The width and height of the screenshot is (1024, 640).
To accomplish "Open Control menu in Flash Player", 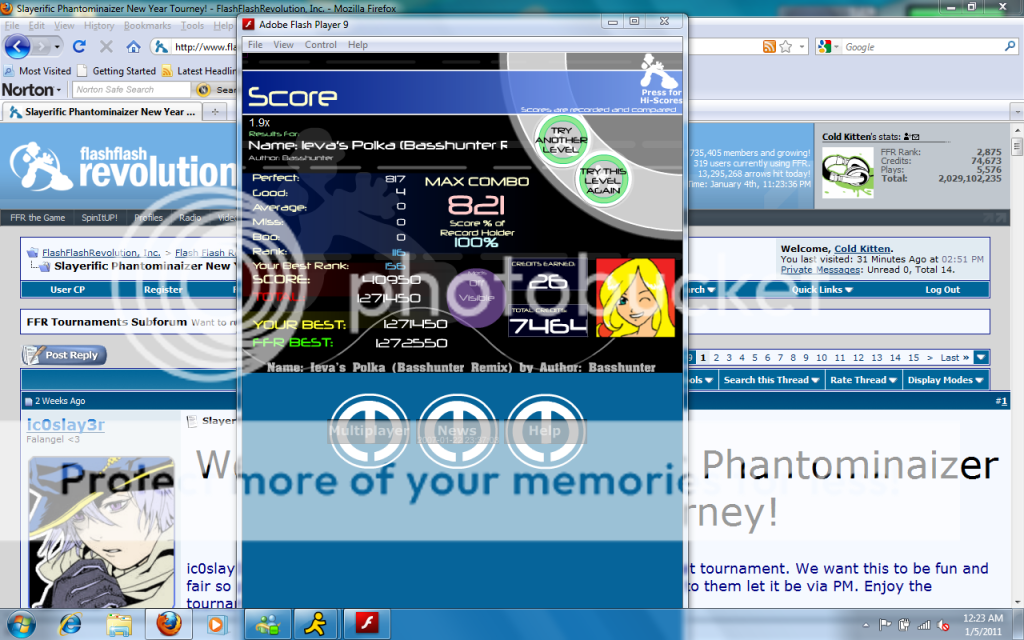I will pos(321,45).
